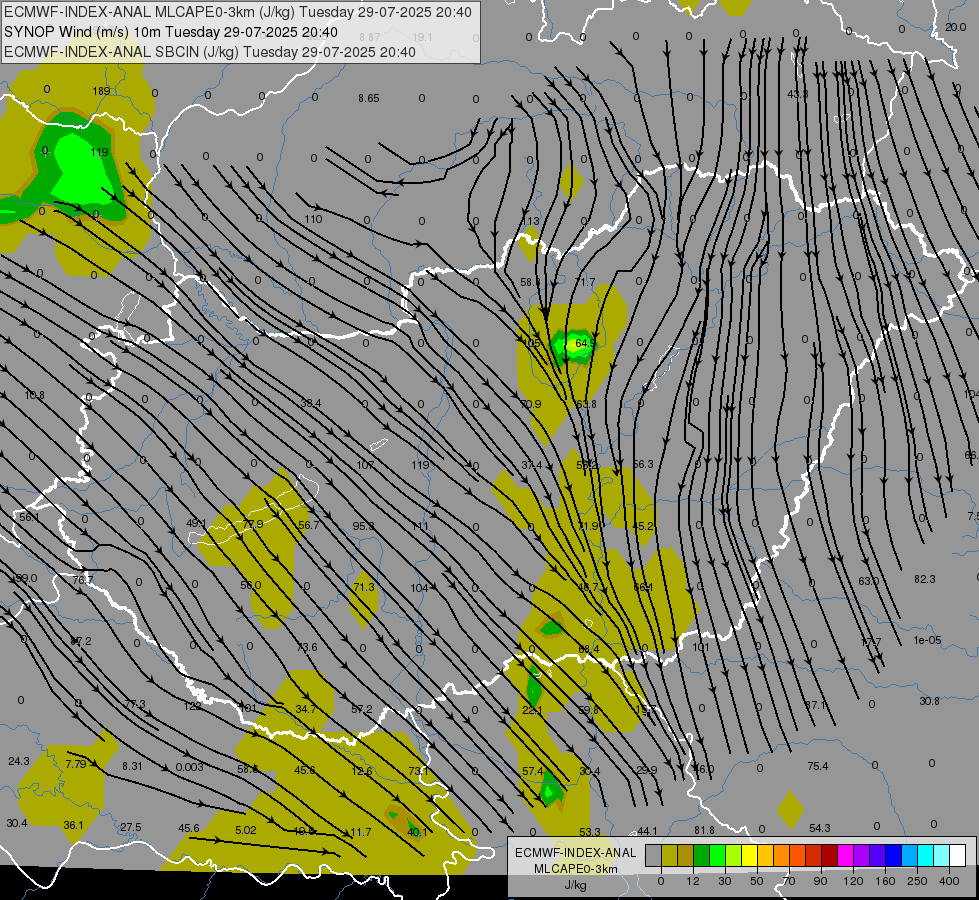Click the map value 20.0
The image size is (979, 900).
click(x=955, y=27)
